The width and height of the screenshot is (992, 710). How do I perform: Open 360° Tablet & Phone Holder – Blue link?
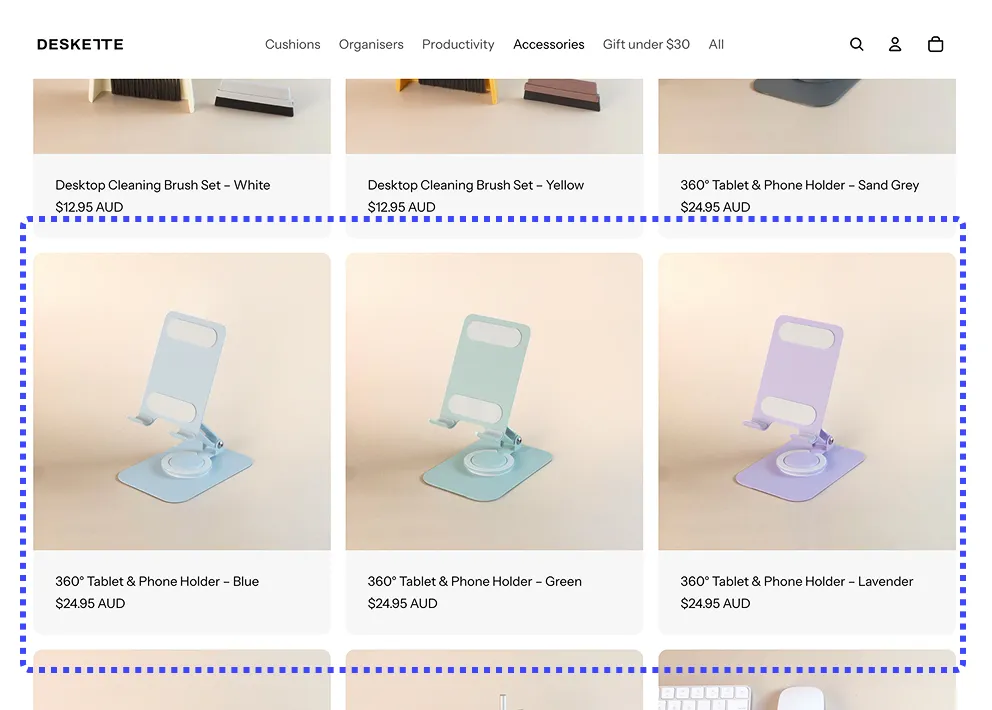pyautogui.click(x=157, y=581)
